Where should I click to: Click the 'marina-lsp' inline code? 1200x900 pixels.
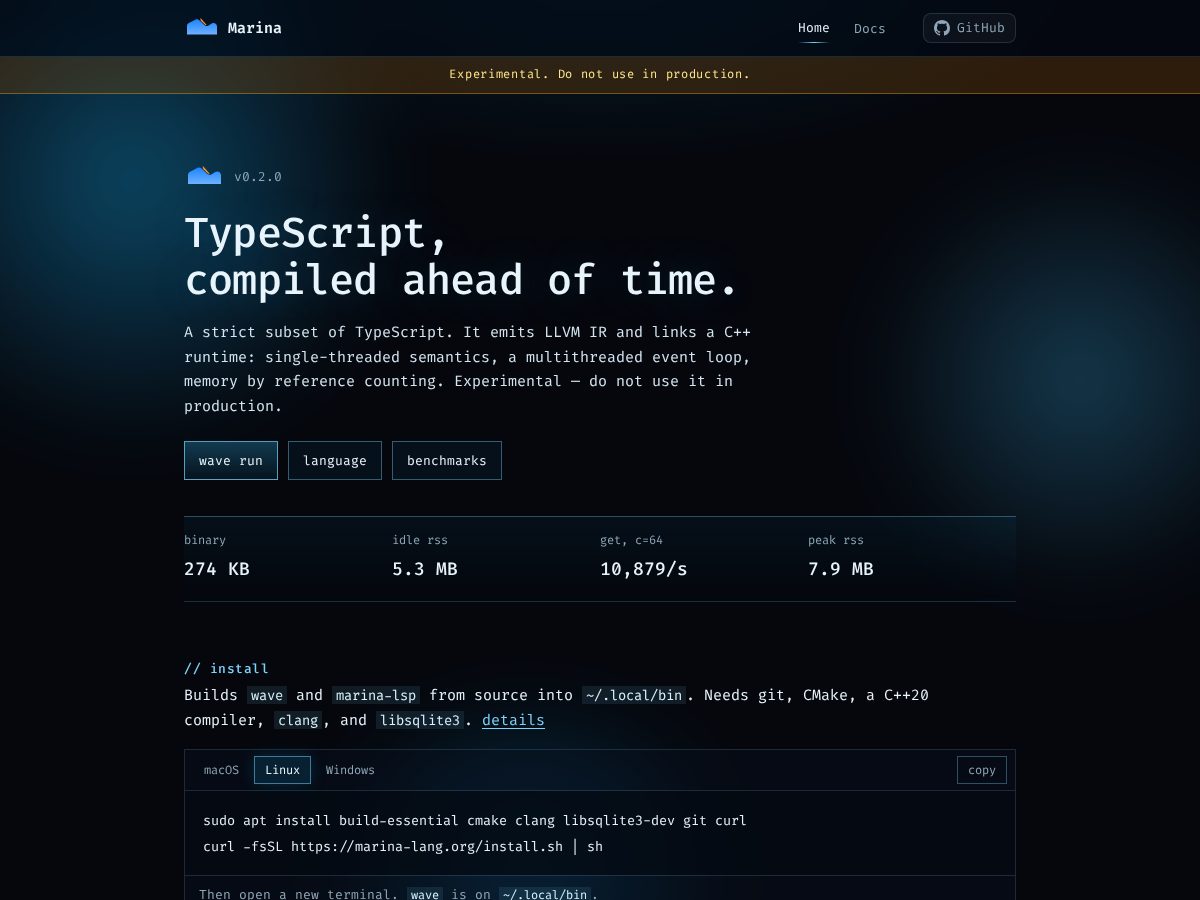(x=376, y=695)
